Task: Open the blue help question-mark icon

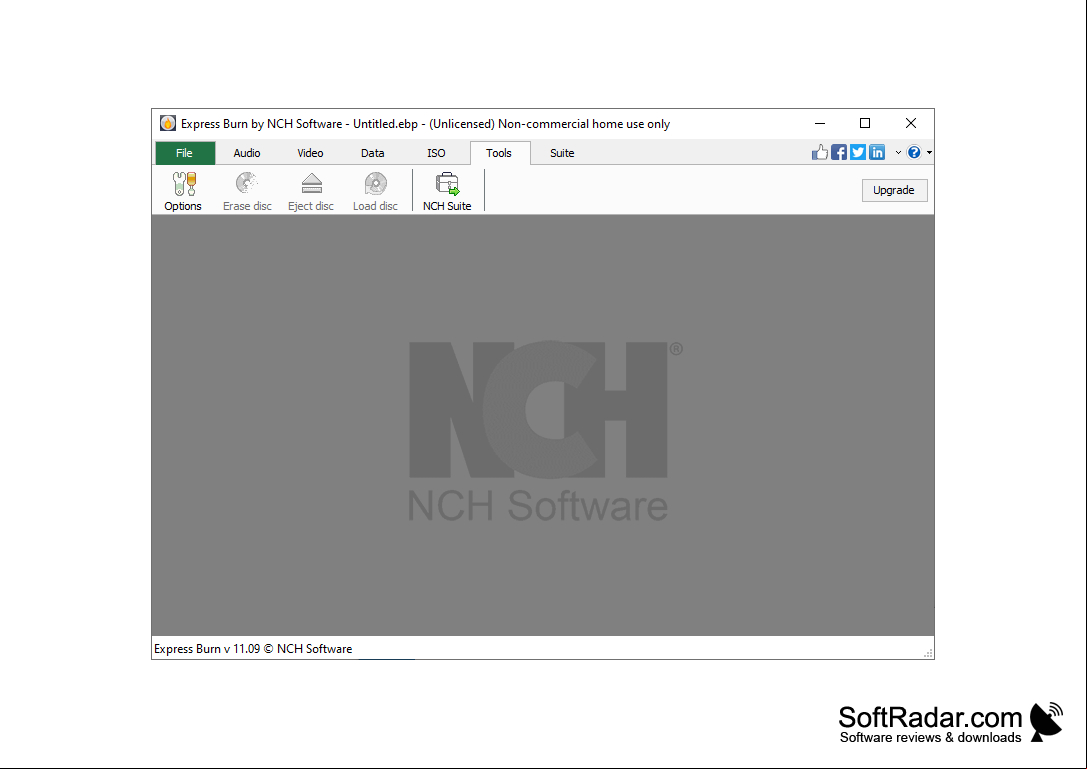Action: (914, 153)
